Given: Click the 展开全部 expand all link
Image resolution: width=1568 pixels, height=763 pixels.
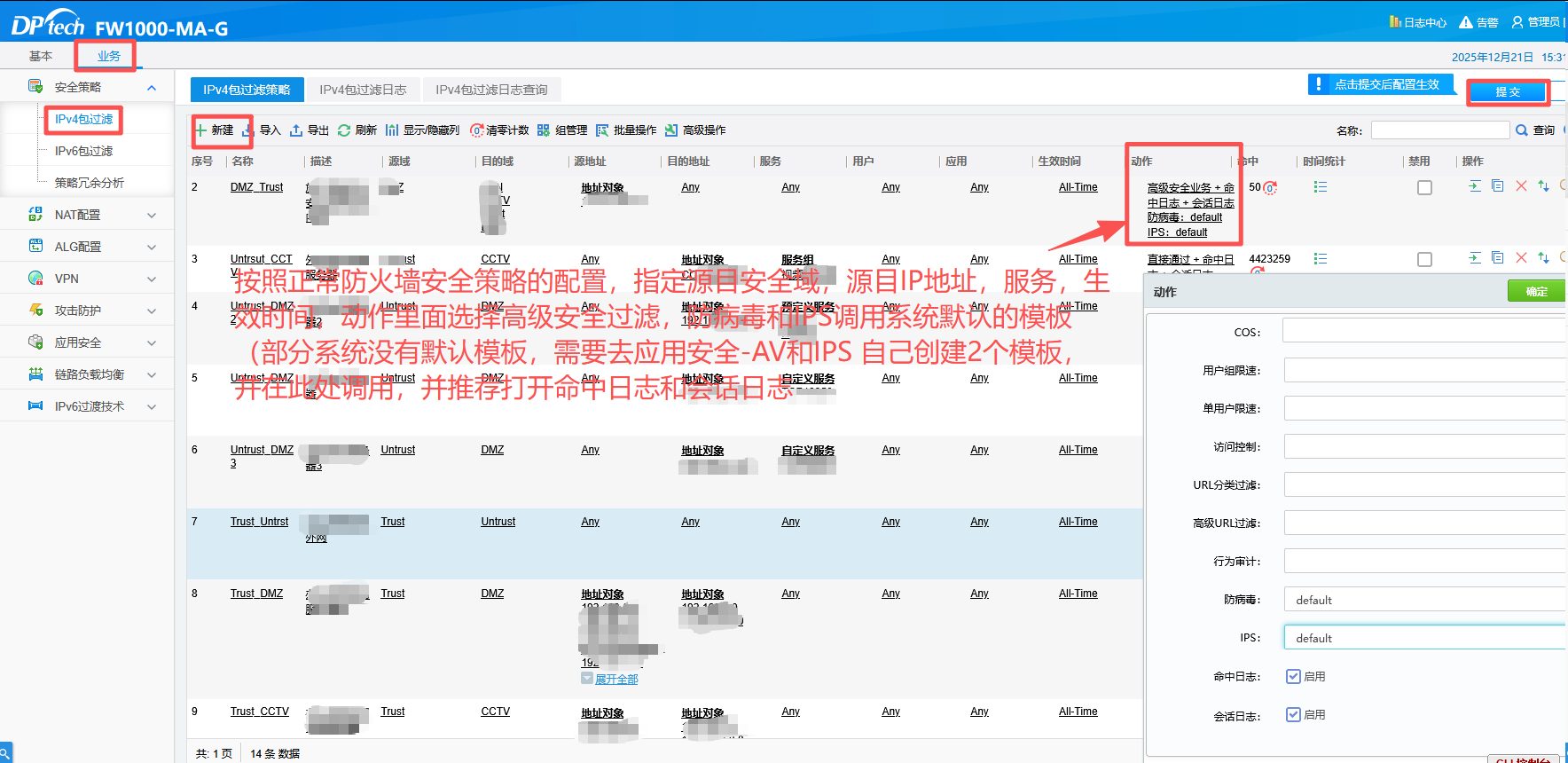Looking at the screenshot, I should (616, 679).
